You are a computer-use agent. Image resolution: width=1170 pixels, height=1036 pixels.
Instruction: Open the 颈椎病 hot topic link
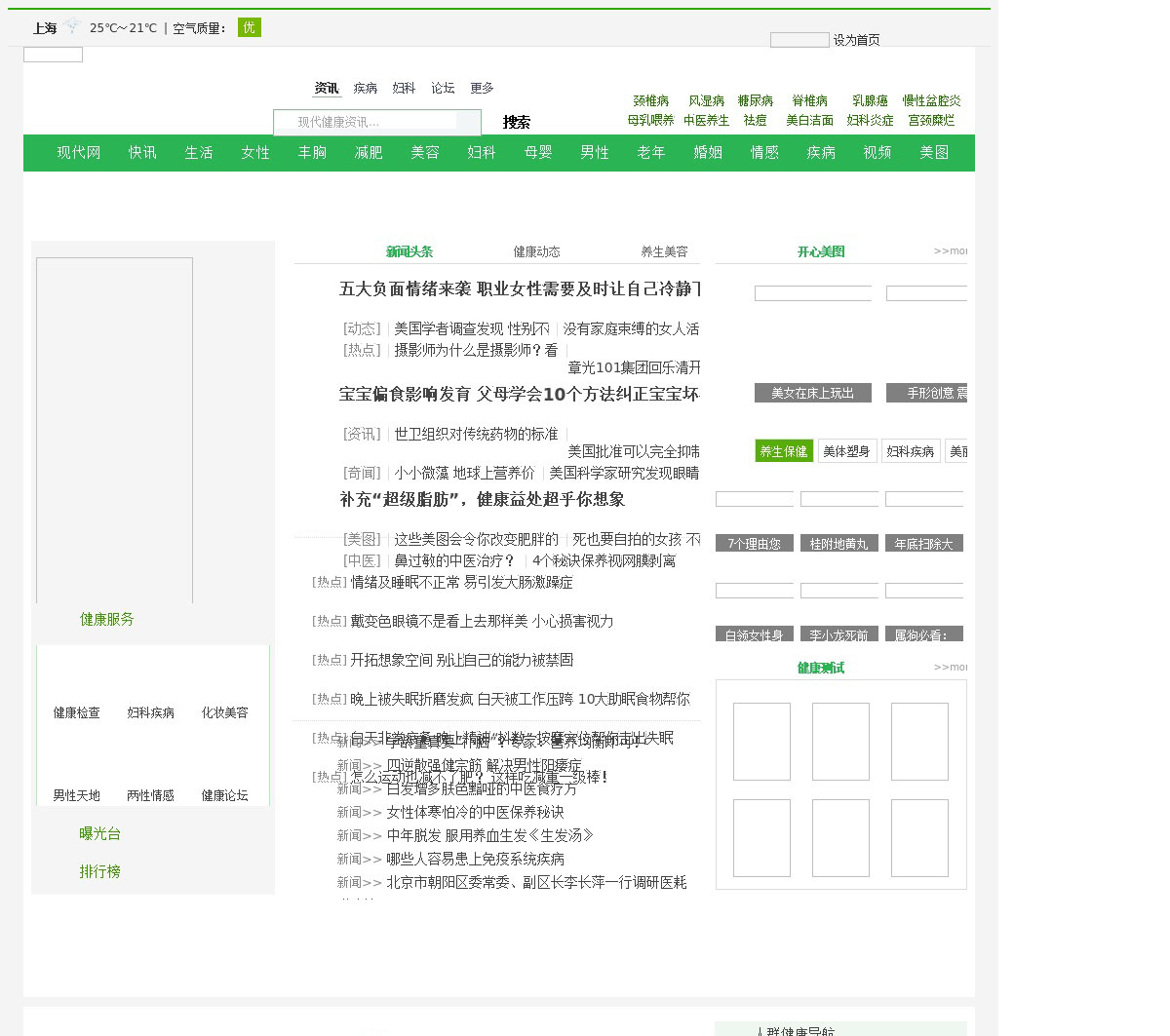click(x=650, y=100)
